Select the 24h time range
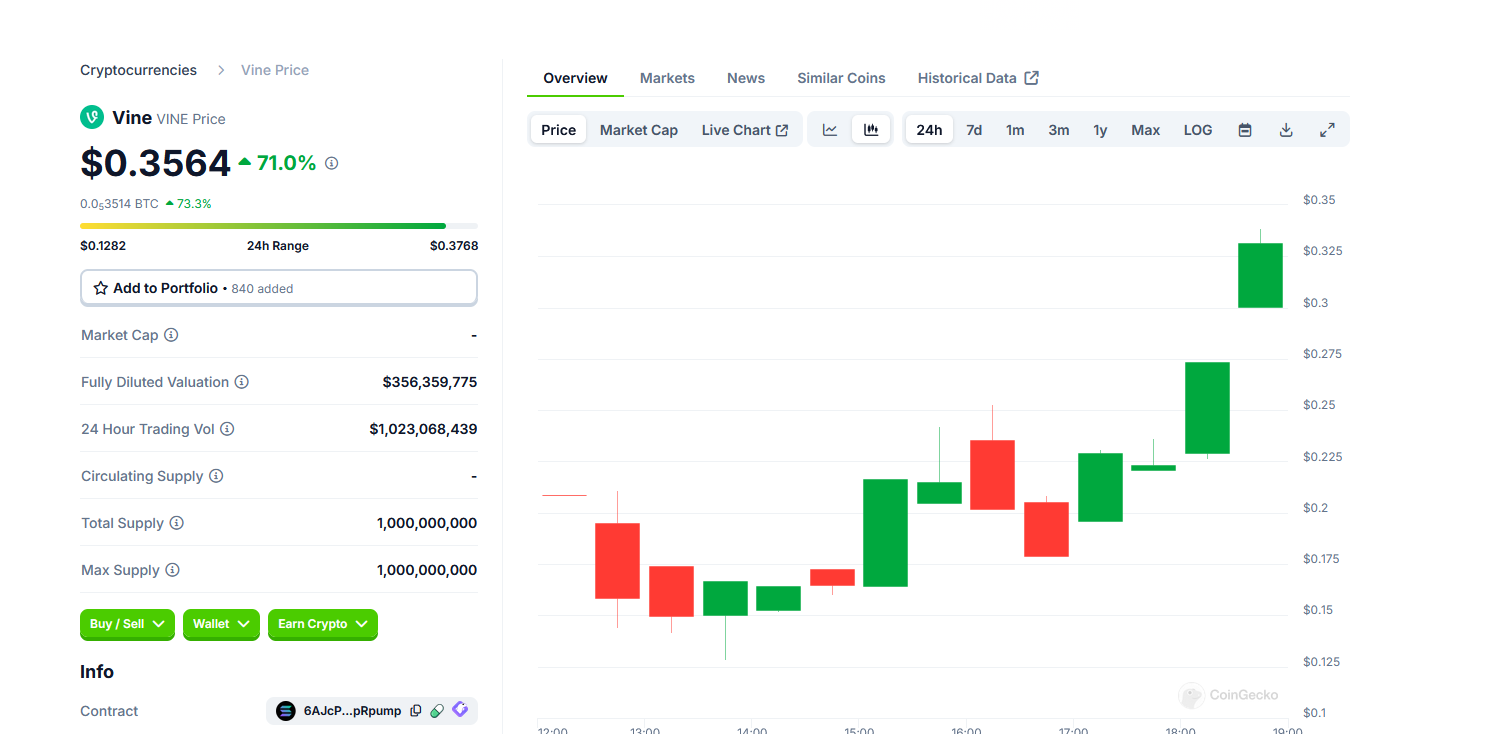The height and width of the screenshot is (734, 1493). (929, 130)
